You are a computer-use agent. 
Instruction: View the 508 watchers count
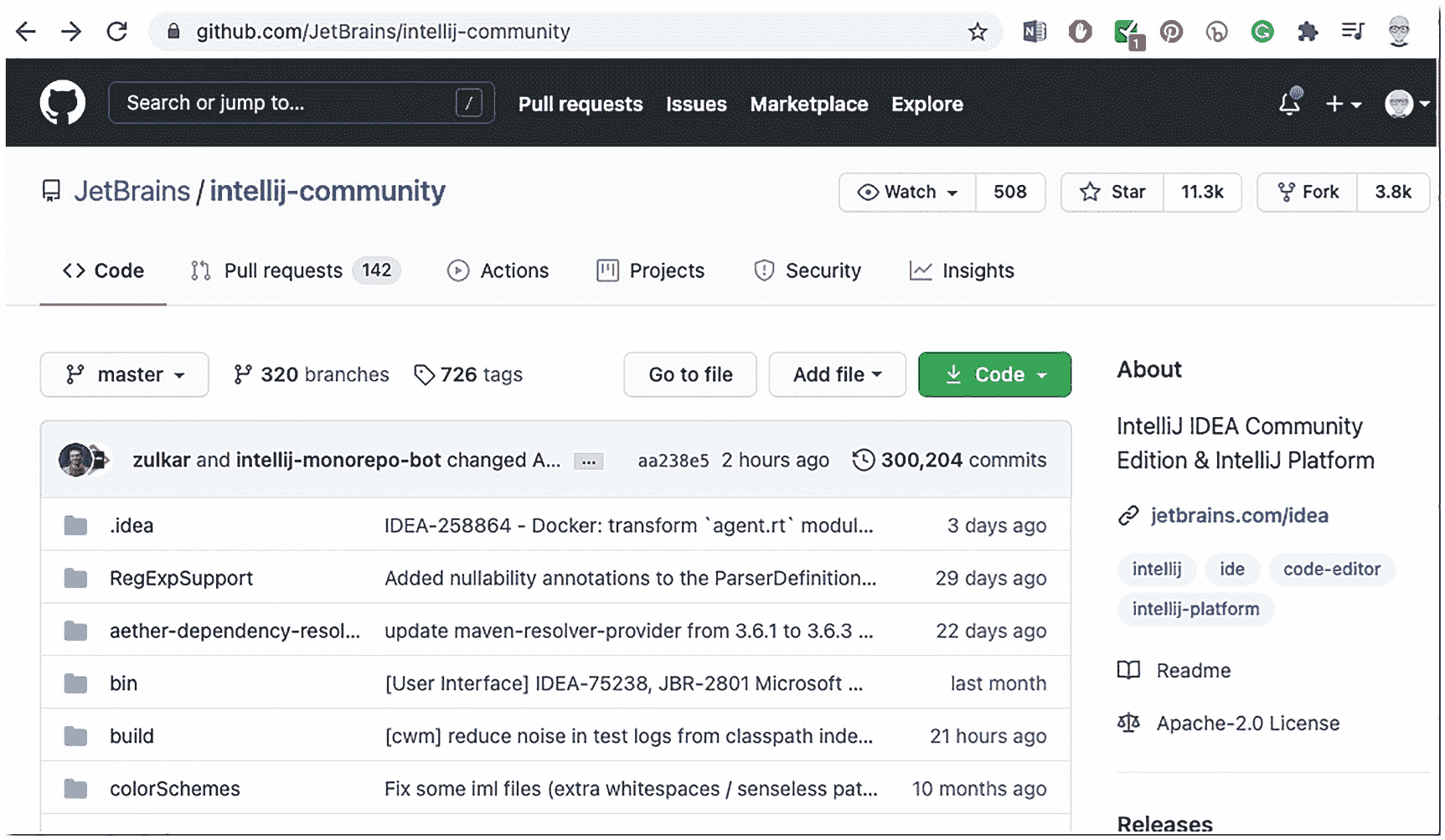click(1010, 192)
